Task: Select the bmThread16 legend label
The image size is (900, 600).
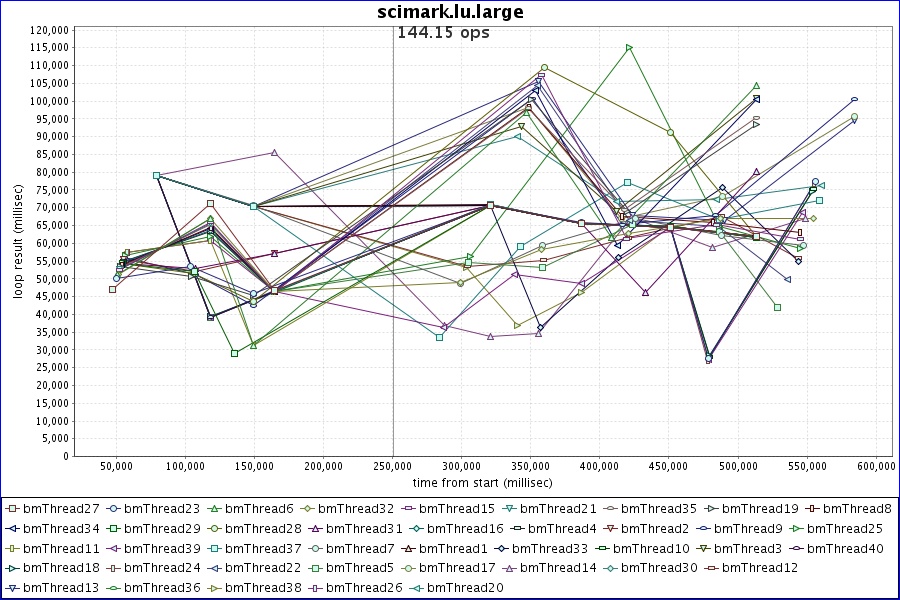Action: click(465, 528)
